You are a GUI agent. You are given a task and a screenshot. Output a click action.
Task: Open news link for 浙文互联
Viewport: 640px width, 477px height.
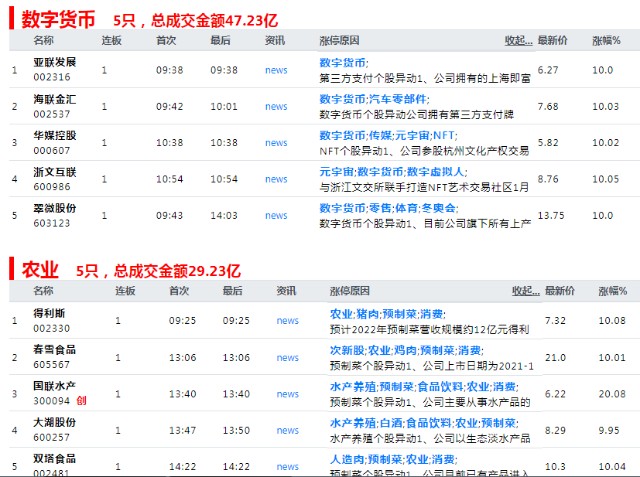pyautogui.click(x=276, y=179)
